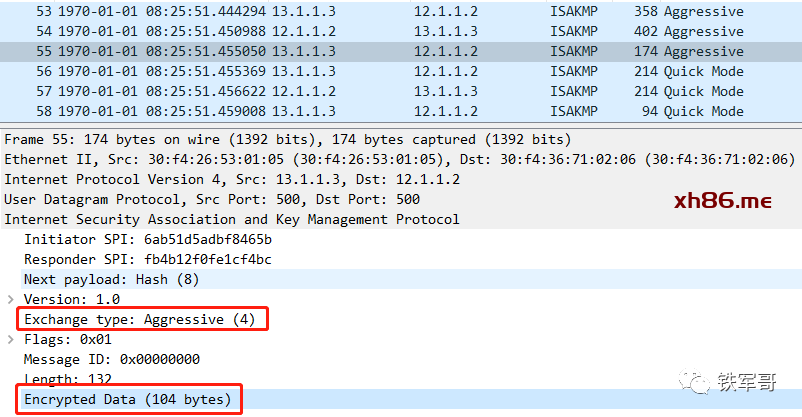Click the Next payload: Hash (8) field
Screen dimensions: 802x417
tap(111, 279)
